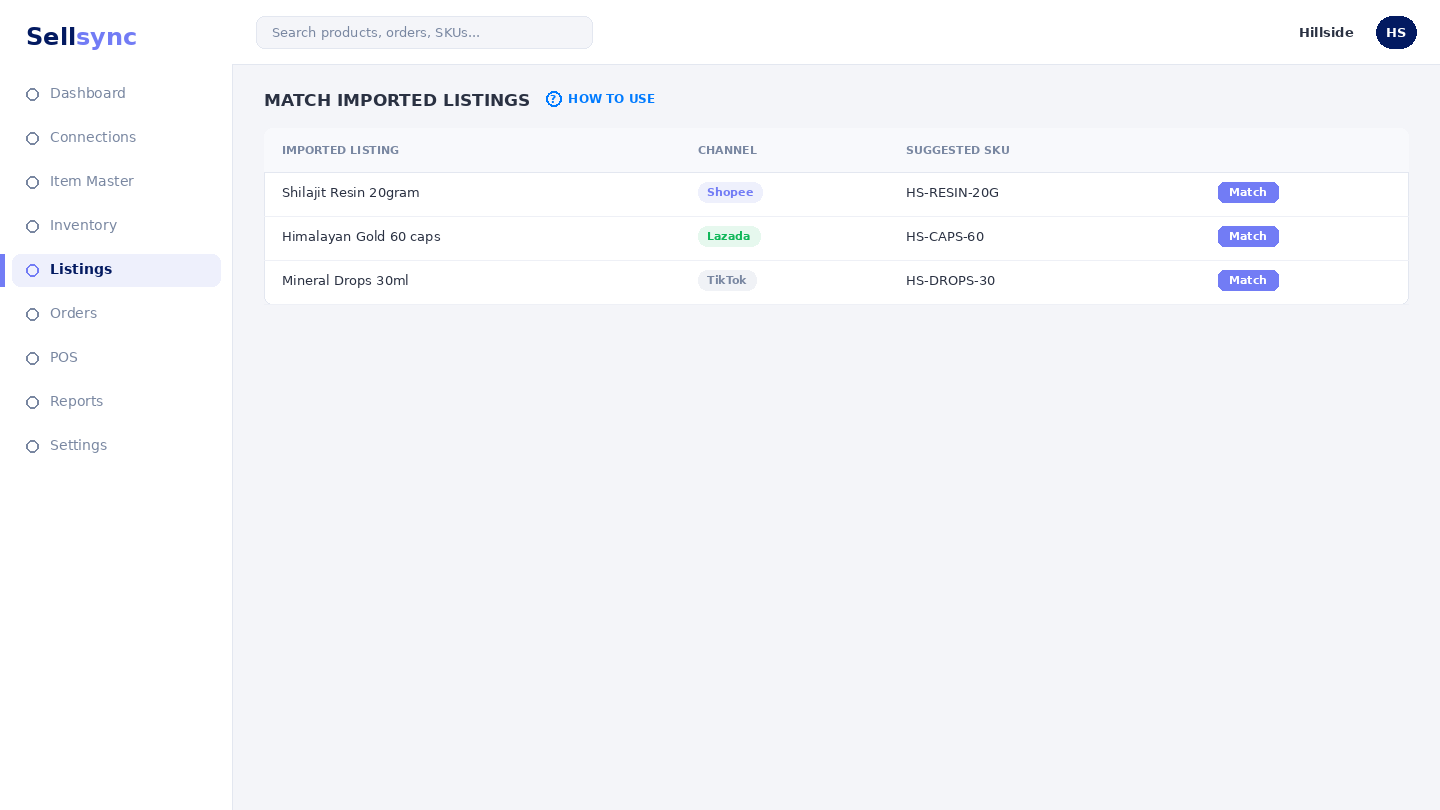The image size is (1440, 810).
Task: Open the Orders page
Action: point(116,314)
